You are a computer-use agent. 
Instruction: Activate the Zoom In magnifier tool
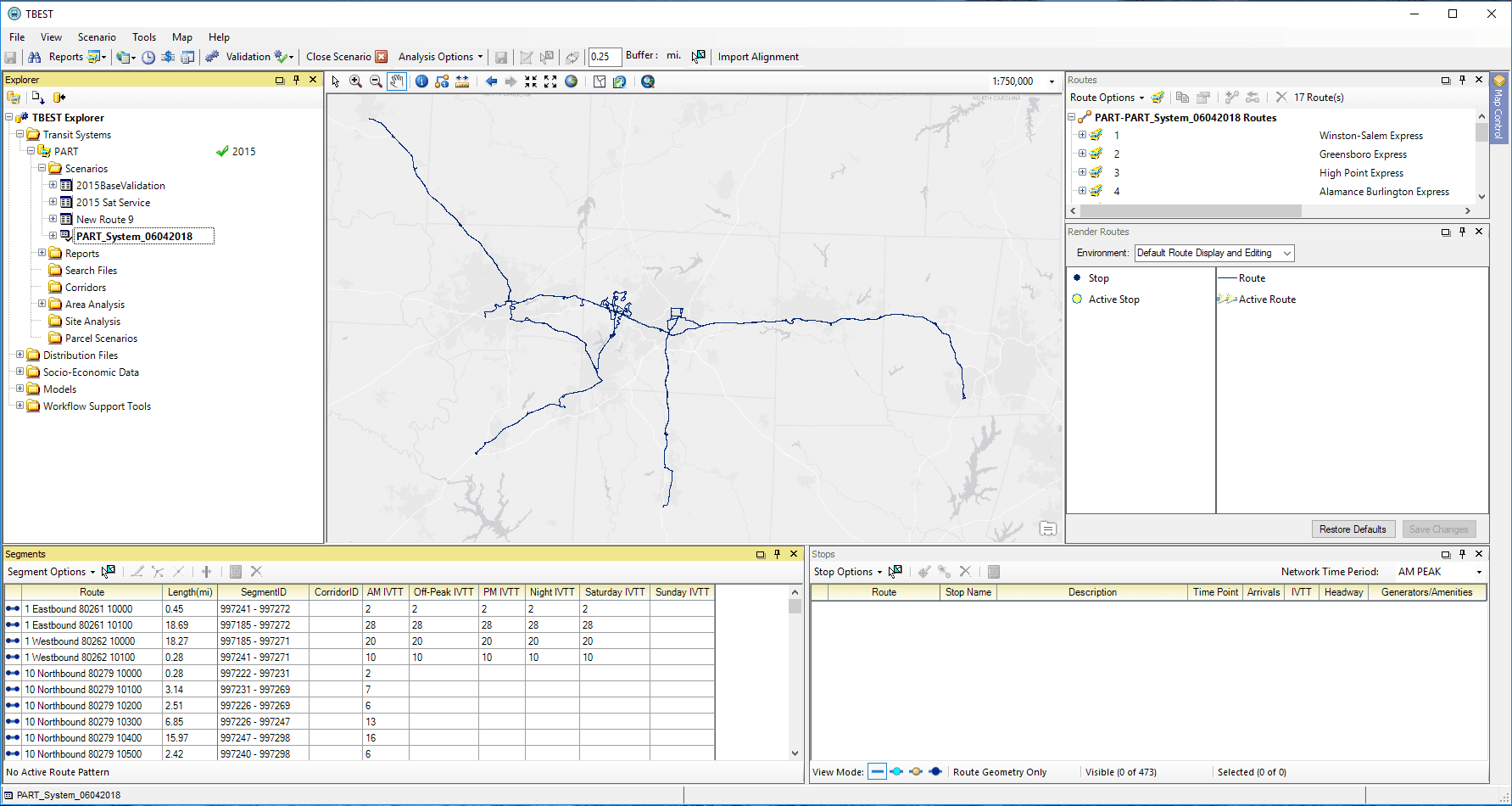coord(355,81)
